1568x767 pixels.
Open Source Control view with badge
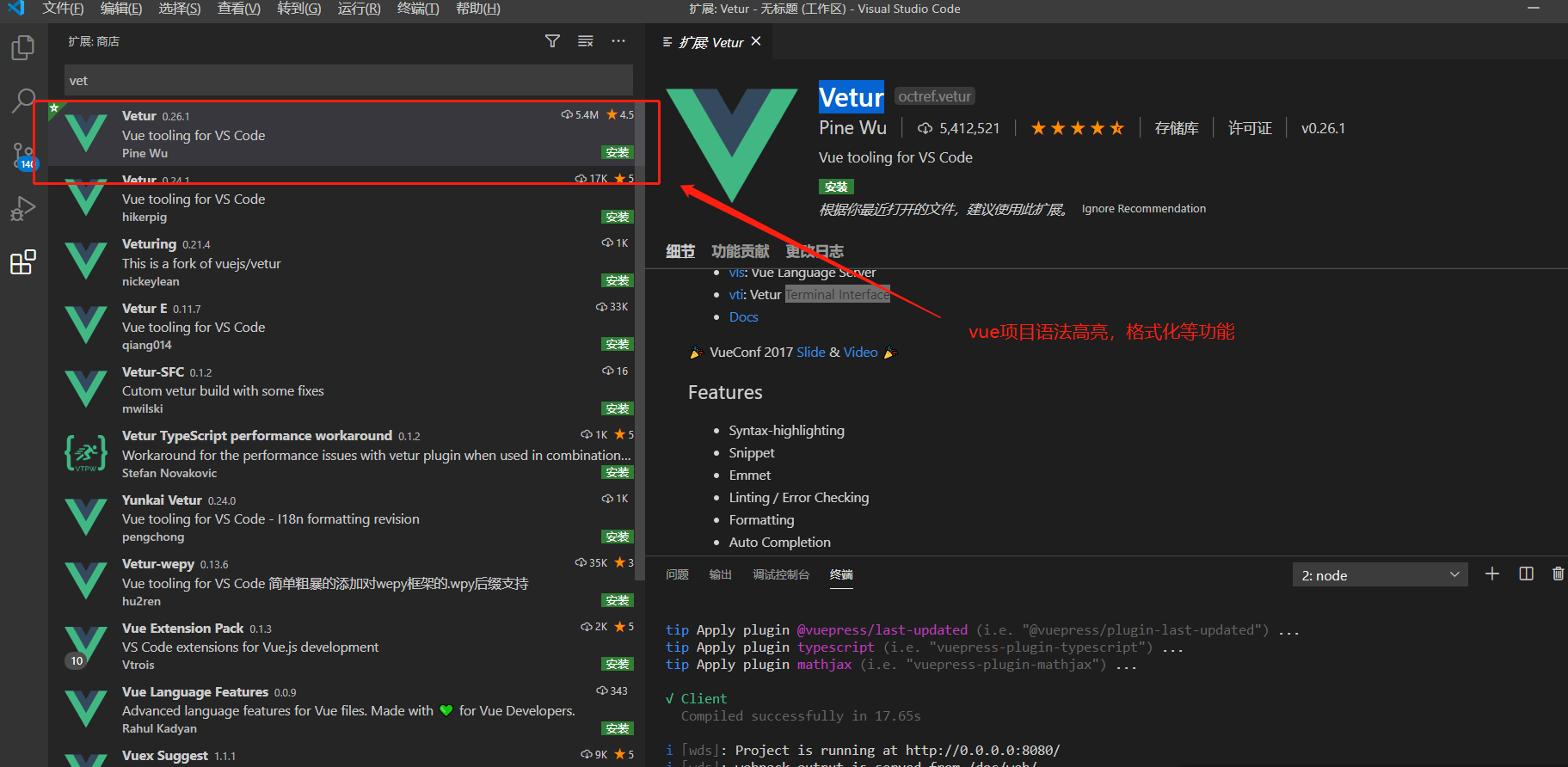[x=23, y=156]
